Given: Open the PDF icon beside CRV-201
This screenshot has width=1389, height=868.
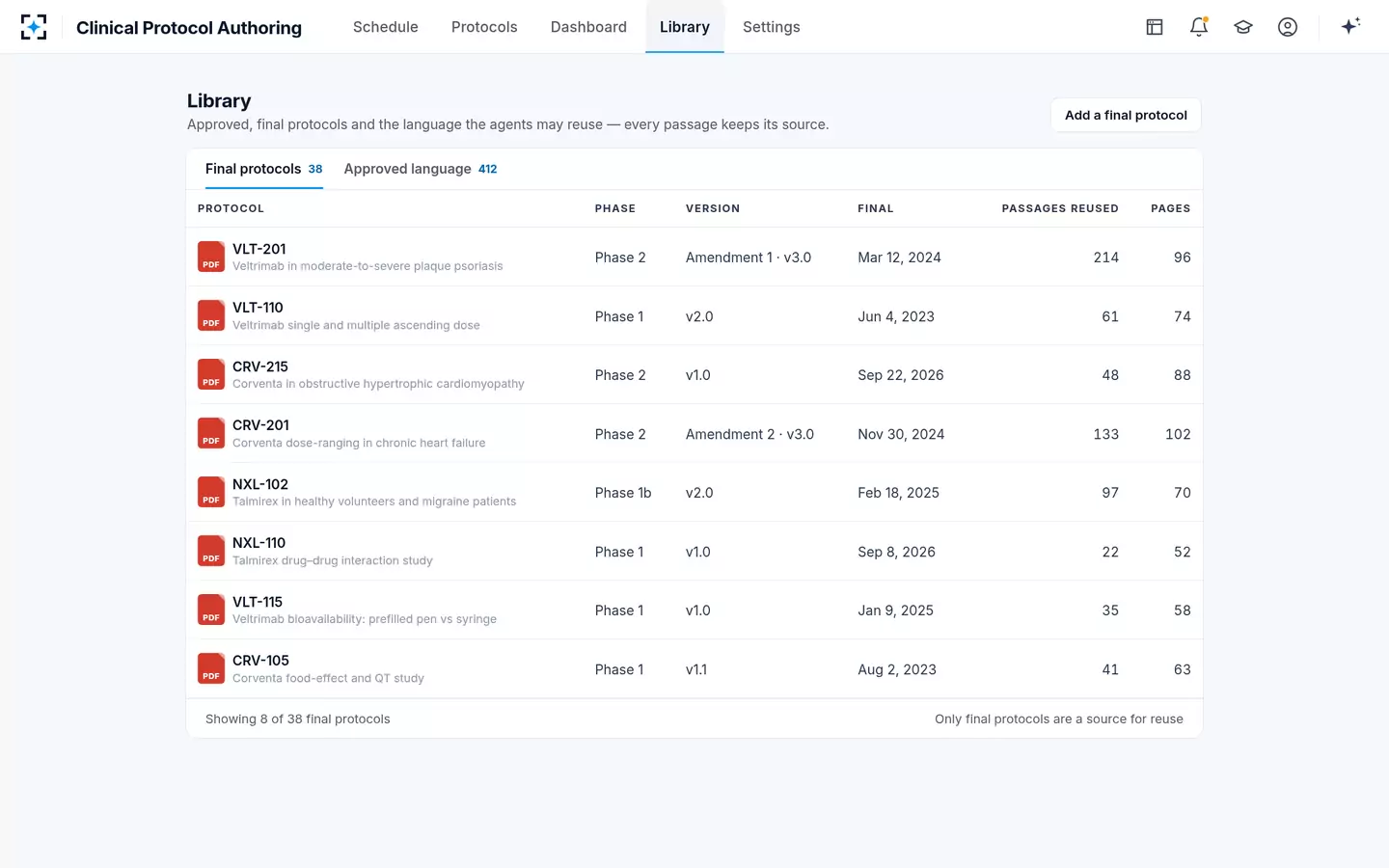Looking at the screenshot, I should pos(211,433).
